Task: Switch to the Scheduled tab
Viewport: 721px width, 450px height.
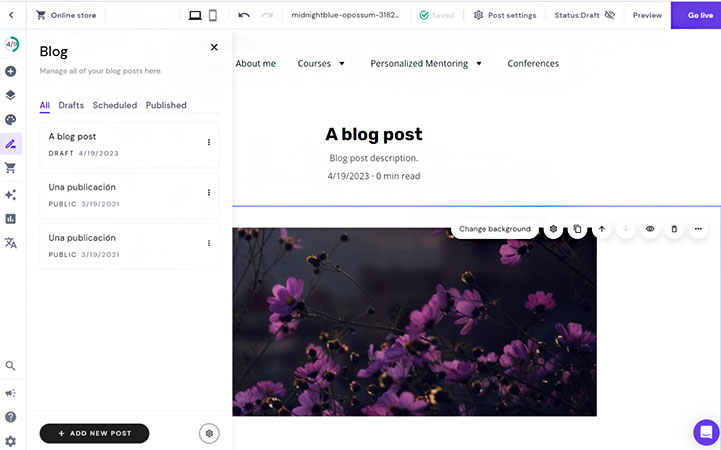Action: tap(115, 105)
